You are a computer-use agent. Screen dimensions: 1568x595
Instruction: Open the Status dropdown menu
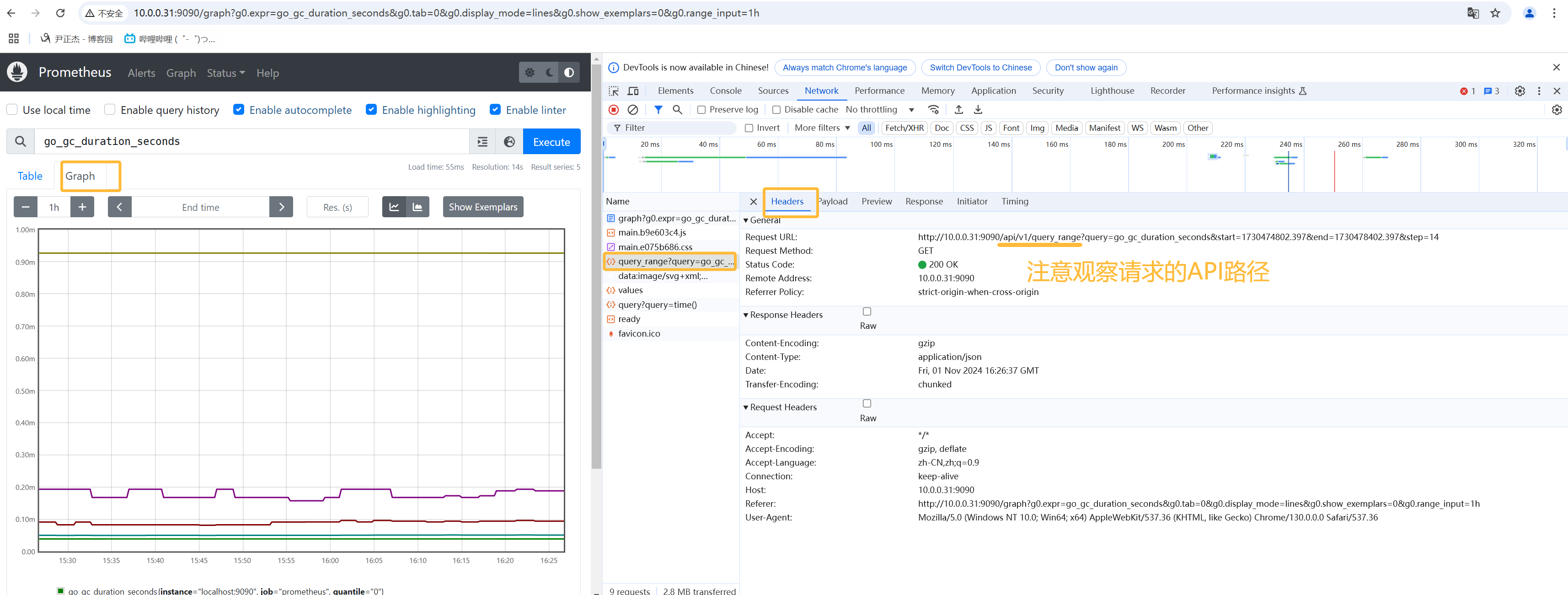tap(225, 73)
